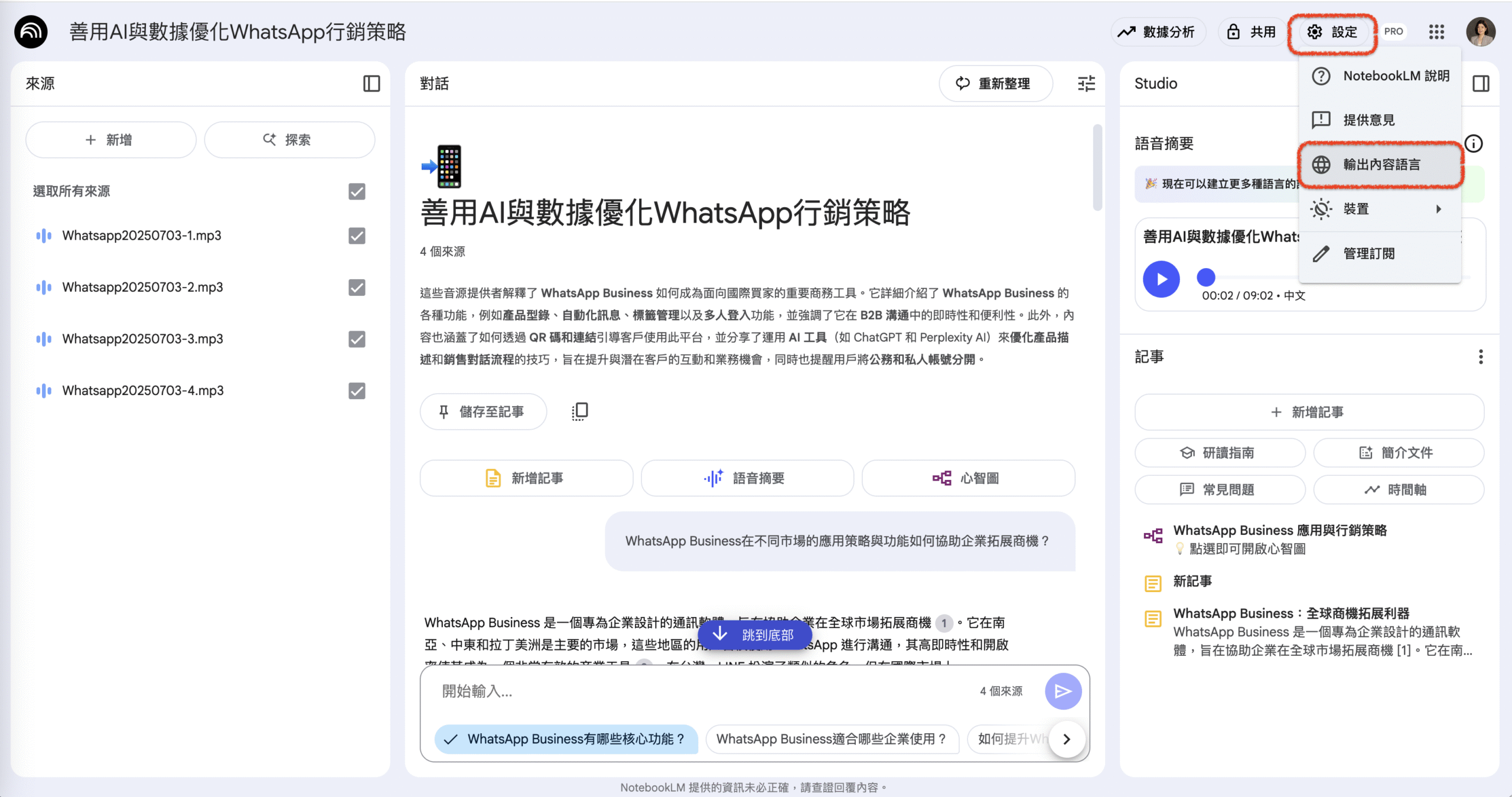The width and height of the screenshot is (1512, 797).
Task: Click 探索 to discover sources
Action: [289, 140]
